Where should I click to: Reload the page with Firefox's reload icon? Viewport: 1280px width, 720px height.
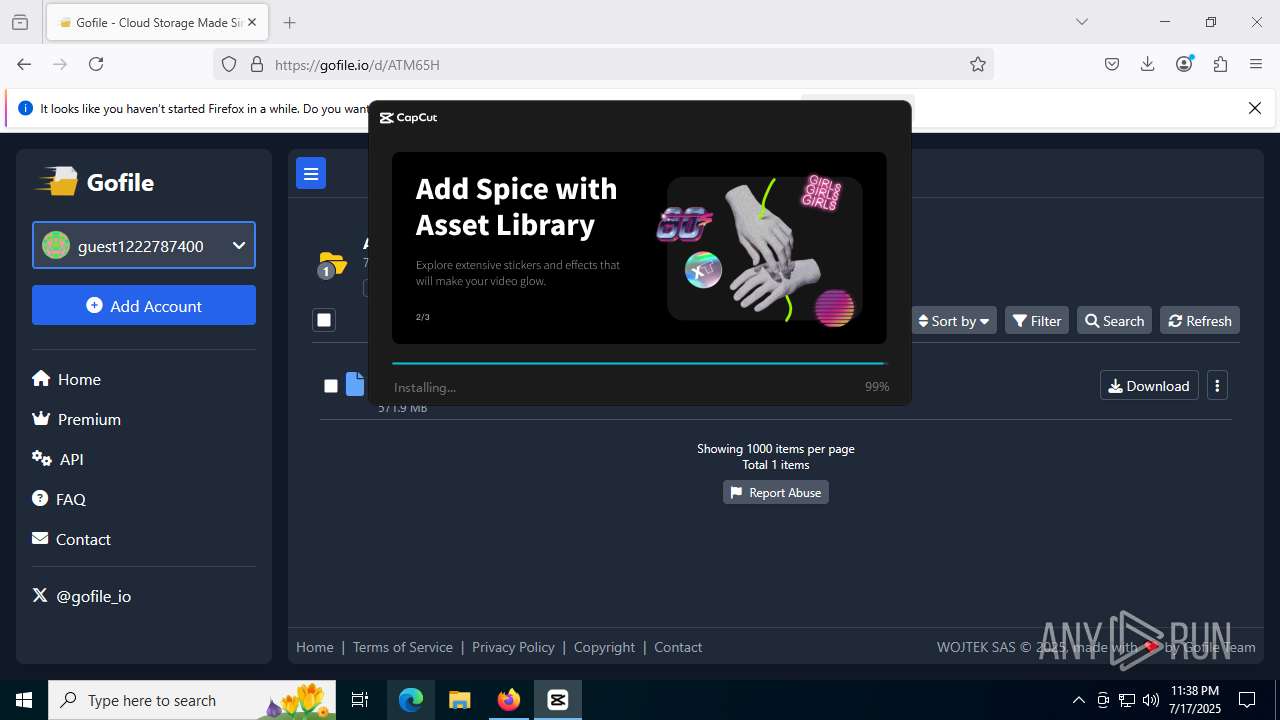(x=96, y=64)
